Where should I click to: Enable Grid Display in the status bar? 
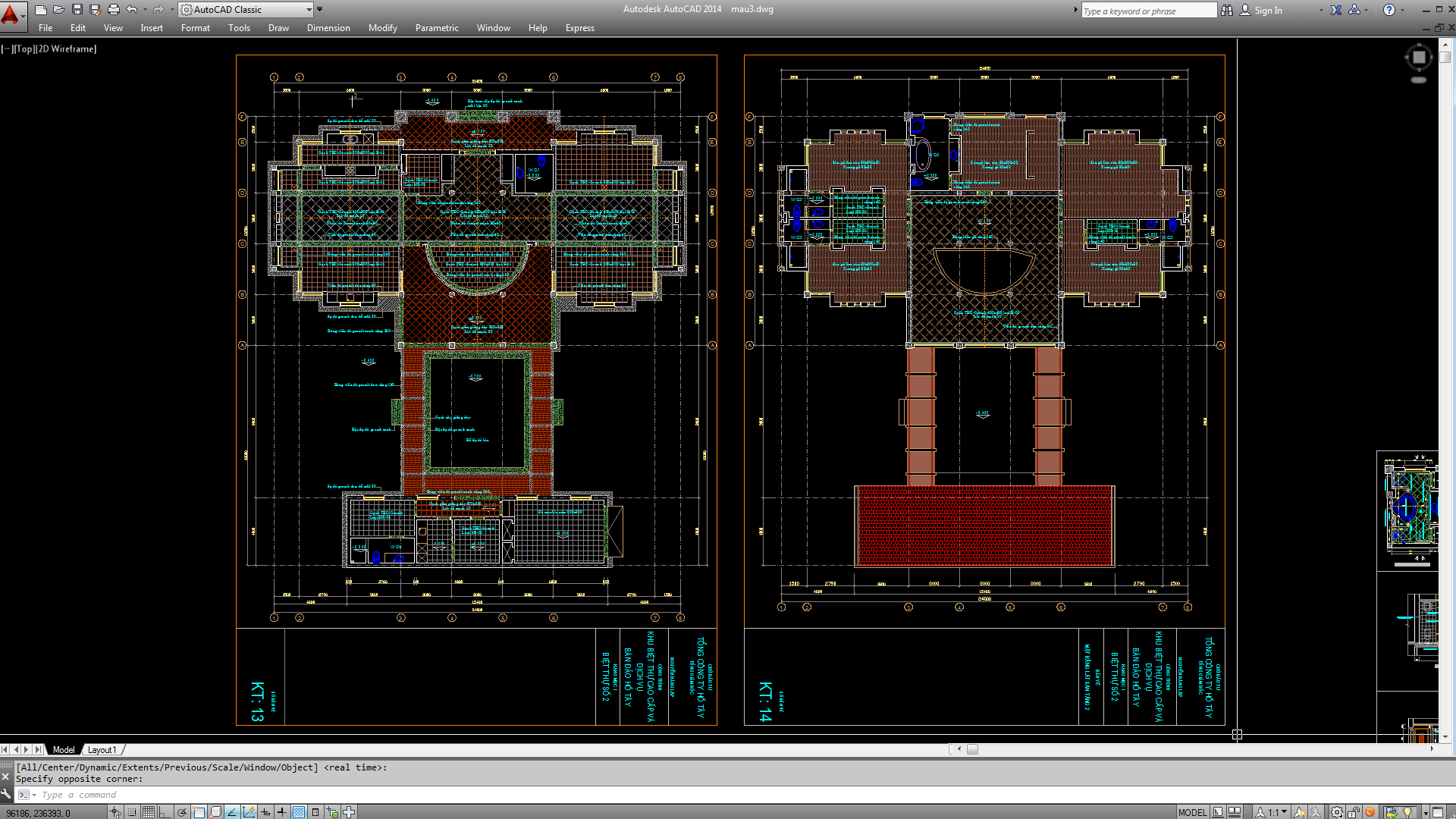tap(148, 812)
